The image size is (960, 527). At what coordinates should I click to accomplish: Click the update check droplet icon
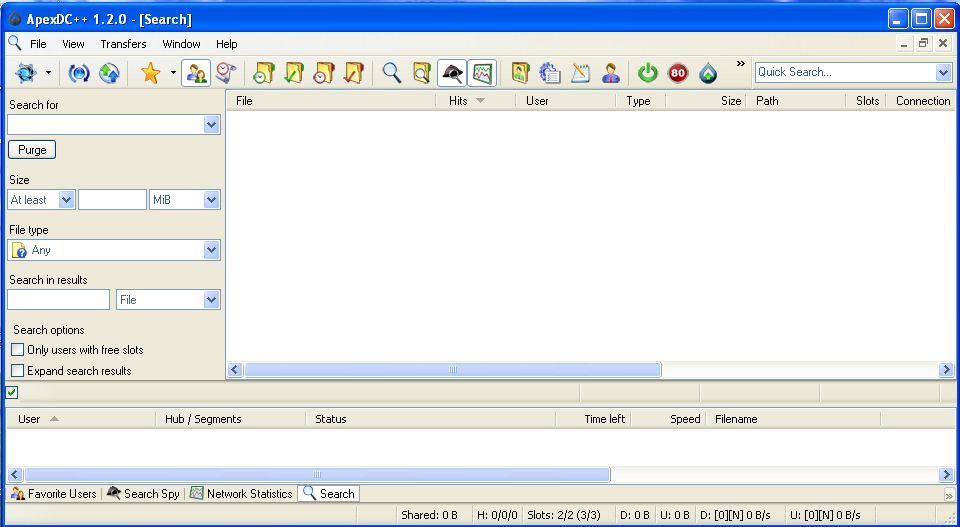[708, 73]
